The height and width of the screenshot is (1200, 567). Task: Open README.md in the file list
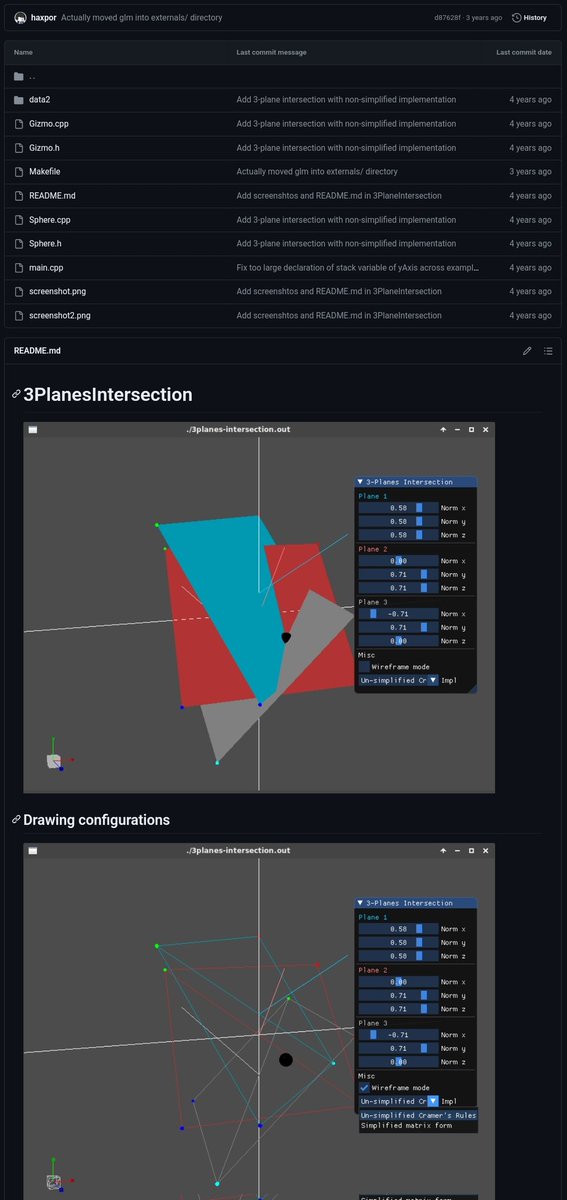[x=52, y=196]
